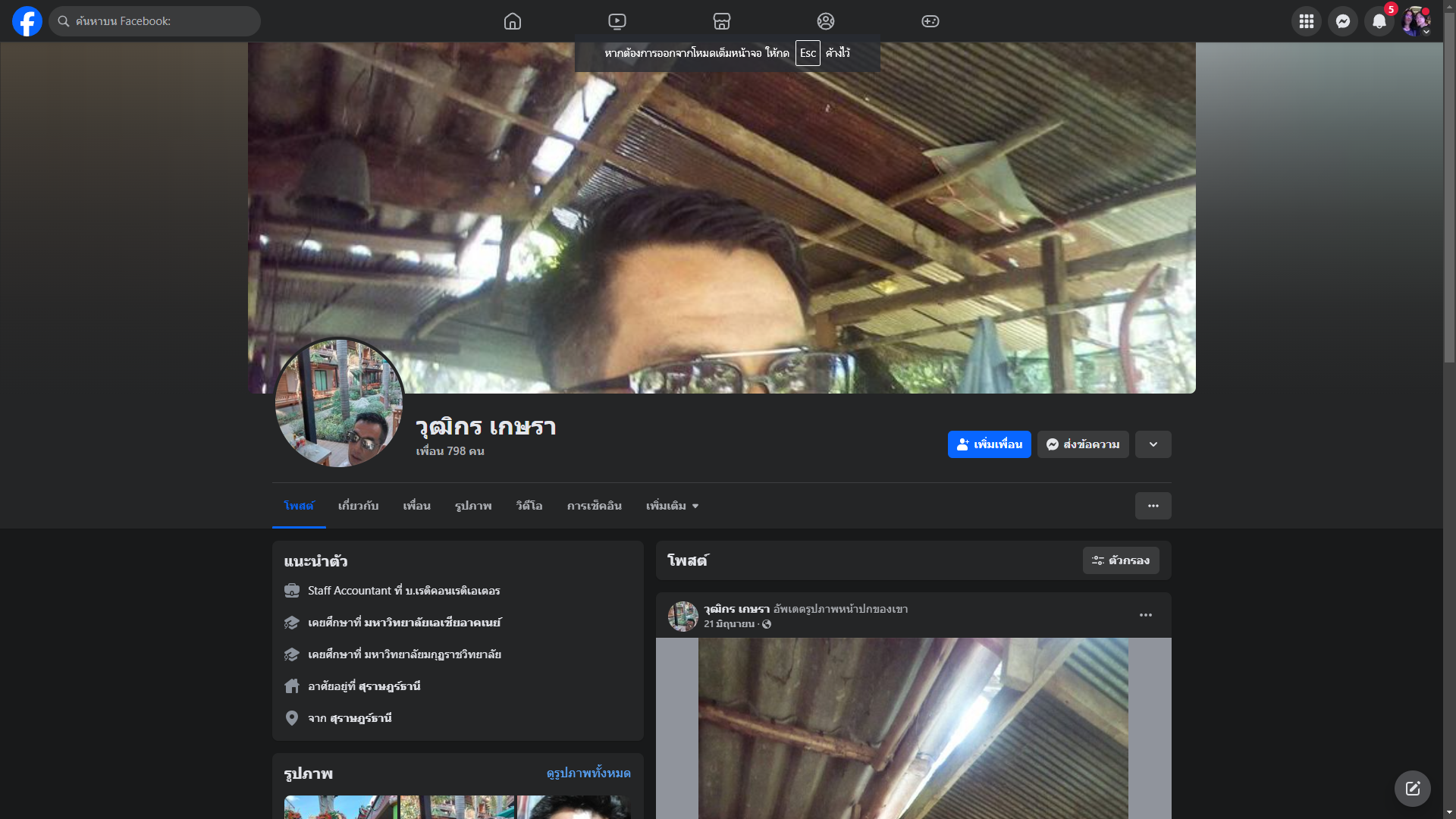This screenshot has width=1456, height=819.
Task: Expand the chevron next to ส่งข้อความ
Action: click(1153, 444)
